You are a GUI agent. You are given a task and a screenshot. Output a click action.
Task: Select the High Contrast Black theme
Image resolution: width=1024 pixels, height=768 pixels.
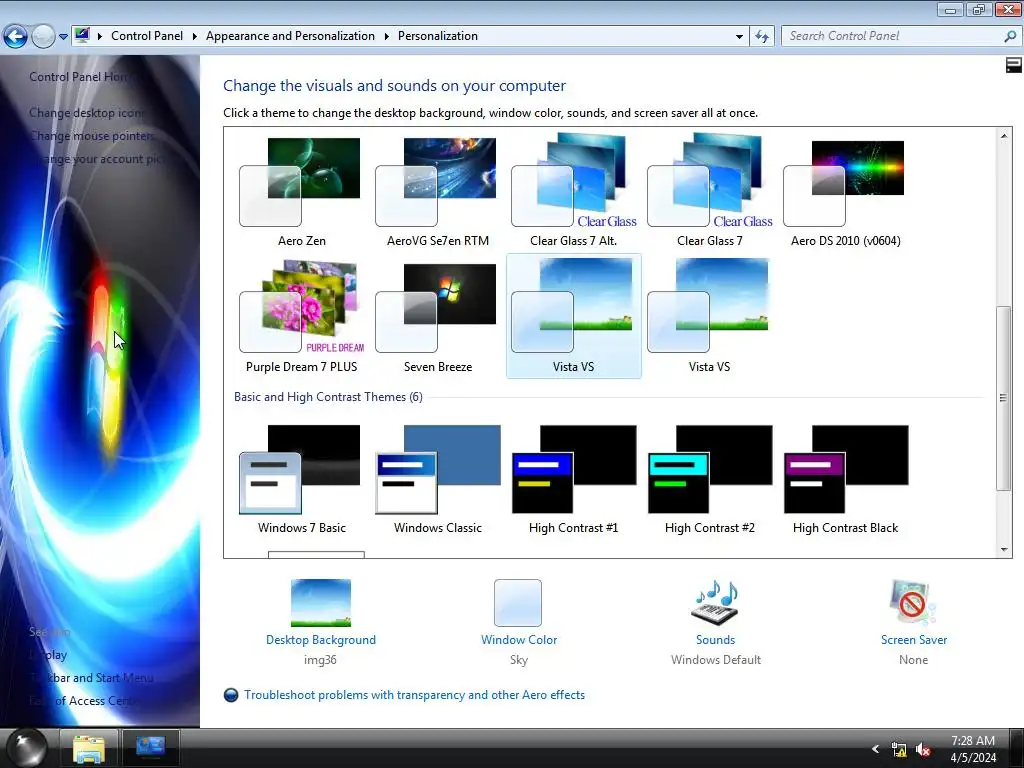pyautogui.click(x=845, y=479)
